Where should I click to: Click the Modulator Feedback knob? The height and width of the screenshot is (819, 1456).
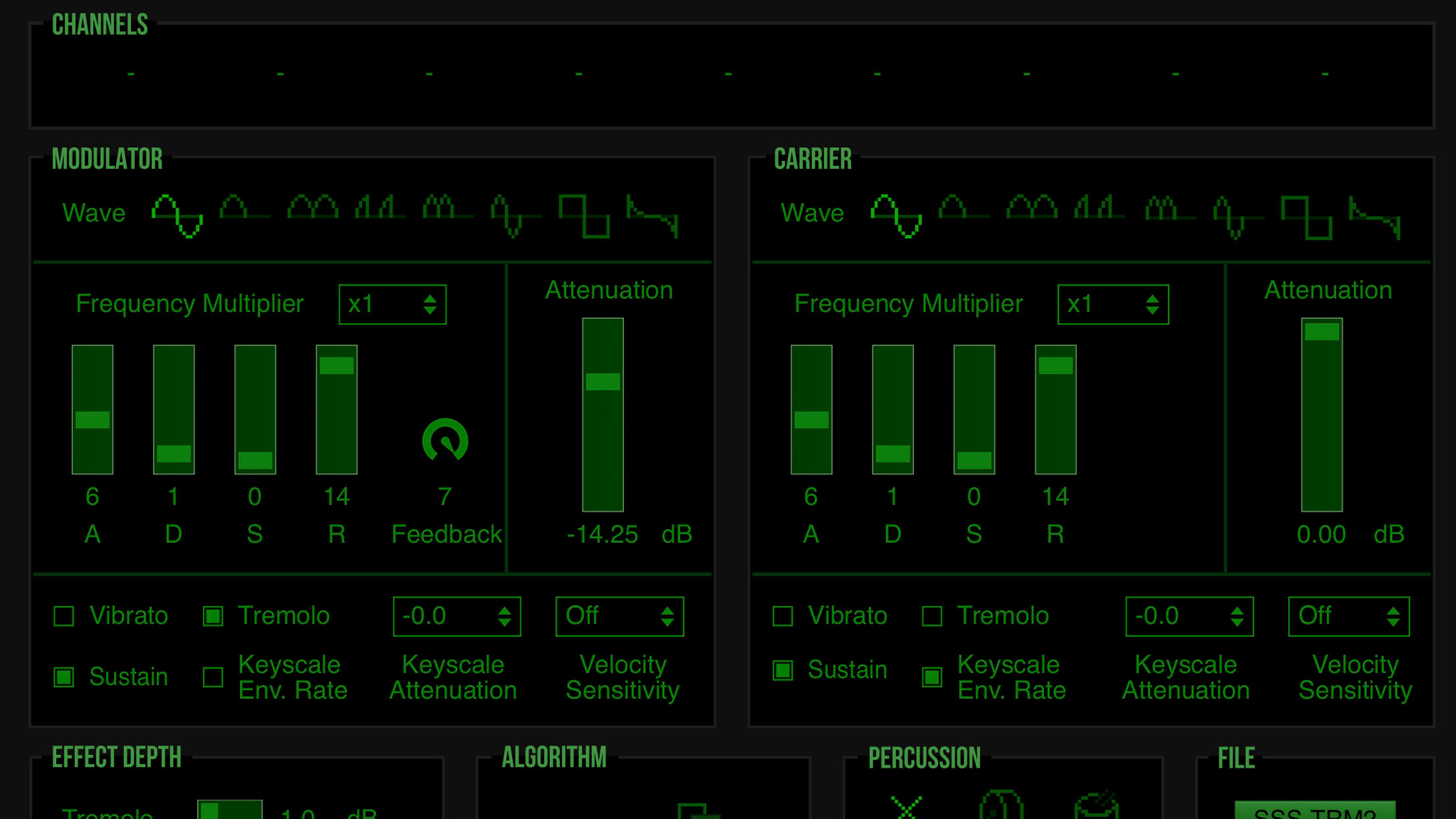pos(445,440)
